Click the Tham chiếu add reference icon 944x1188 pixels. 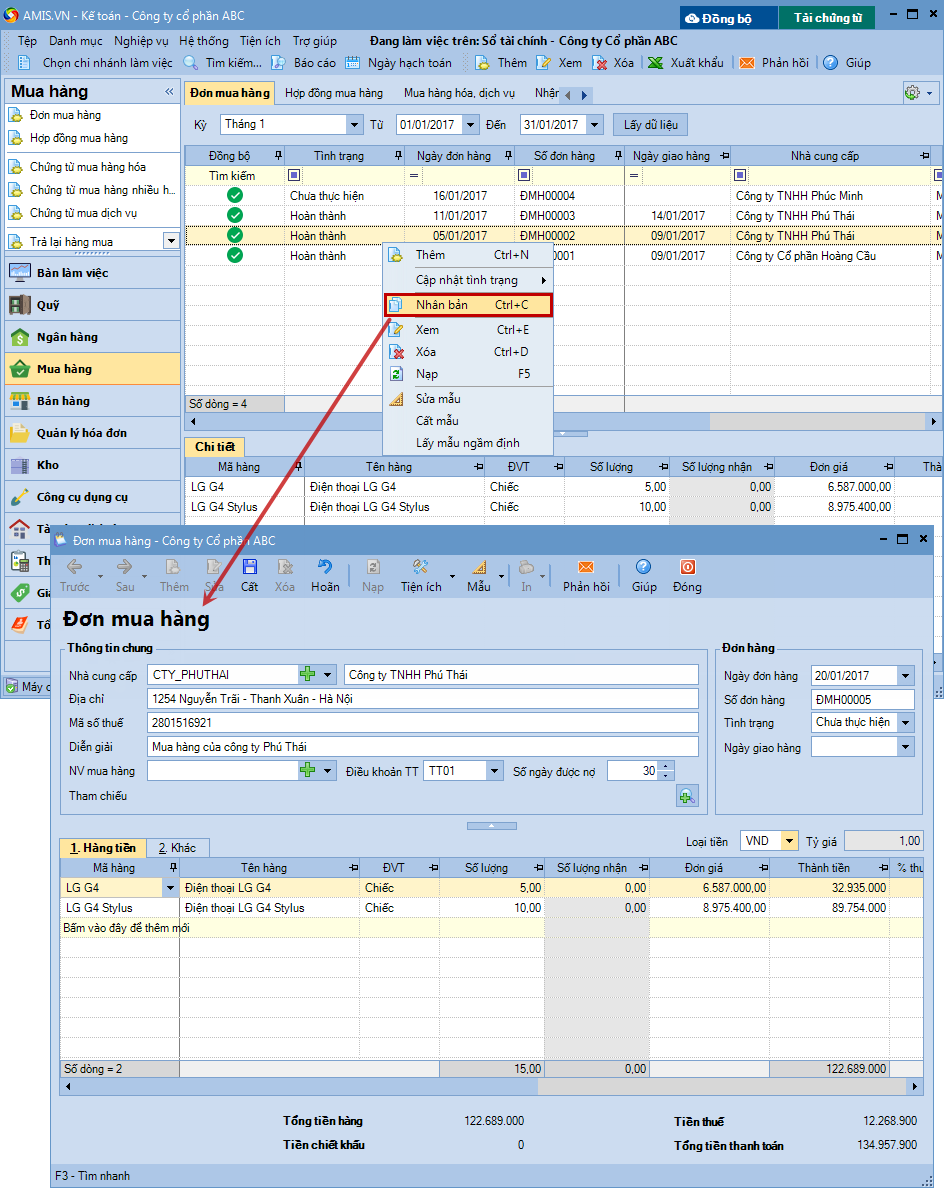click(687, 796)
